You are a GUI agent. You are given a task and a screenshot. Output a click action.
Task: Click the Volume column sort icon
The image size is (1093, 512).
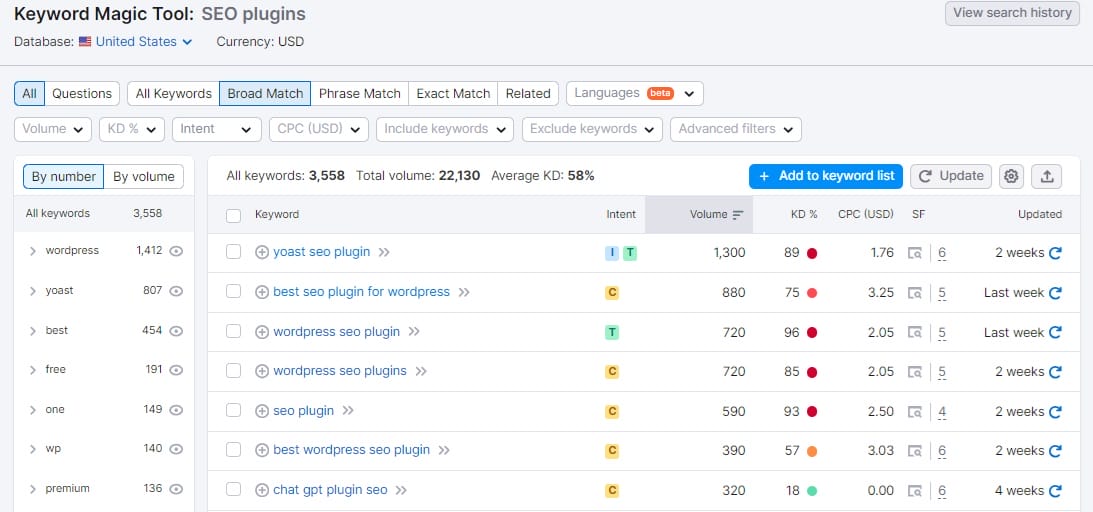pyautogui.click(x=738, y=215)
